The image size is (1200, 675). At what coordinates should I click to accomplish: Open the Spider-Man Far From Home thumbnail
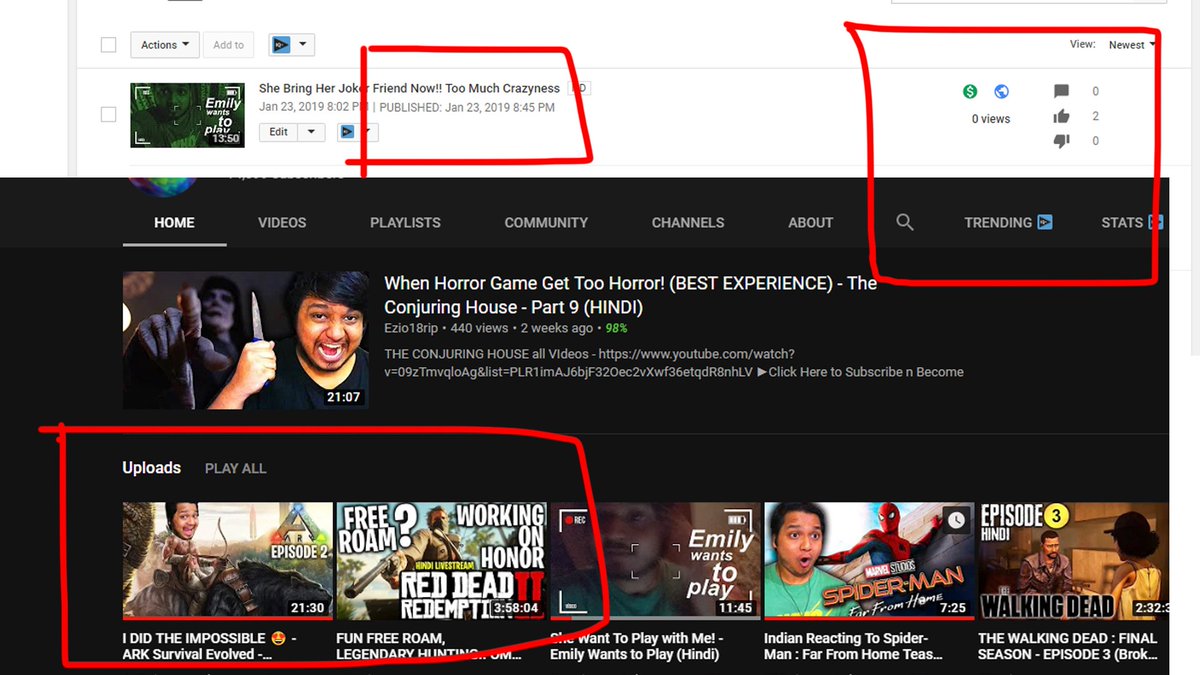pyautogui.click(x=869, y=561)
